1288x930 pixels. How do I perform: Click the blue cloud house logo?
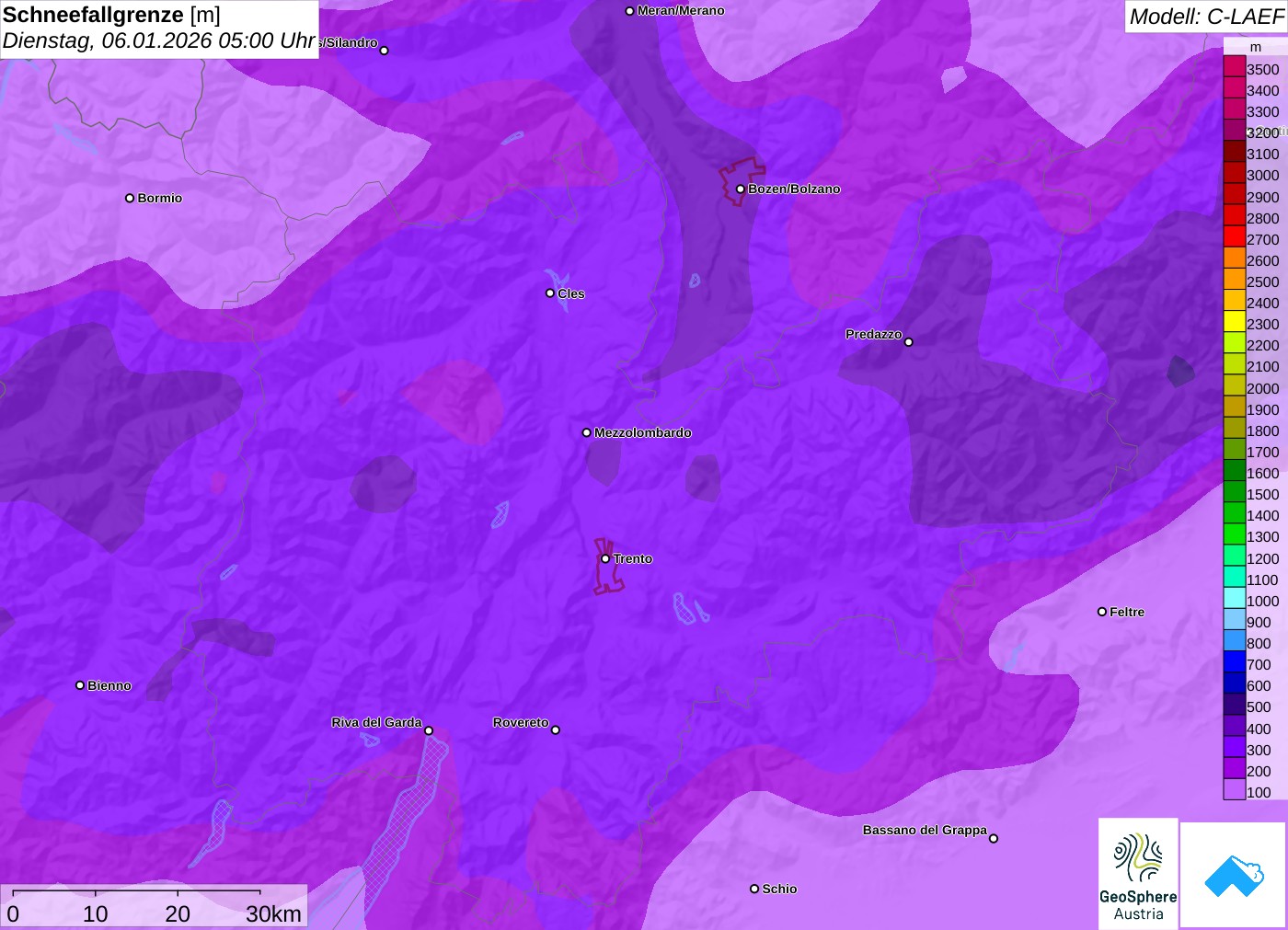pyautogui.click(x=1234, y=875)
